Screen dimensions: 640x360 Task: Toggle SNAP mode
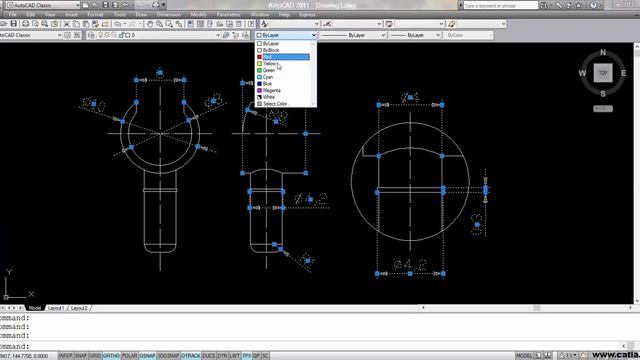[x=81, y=356]
